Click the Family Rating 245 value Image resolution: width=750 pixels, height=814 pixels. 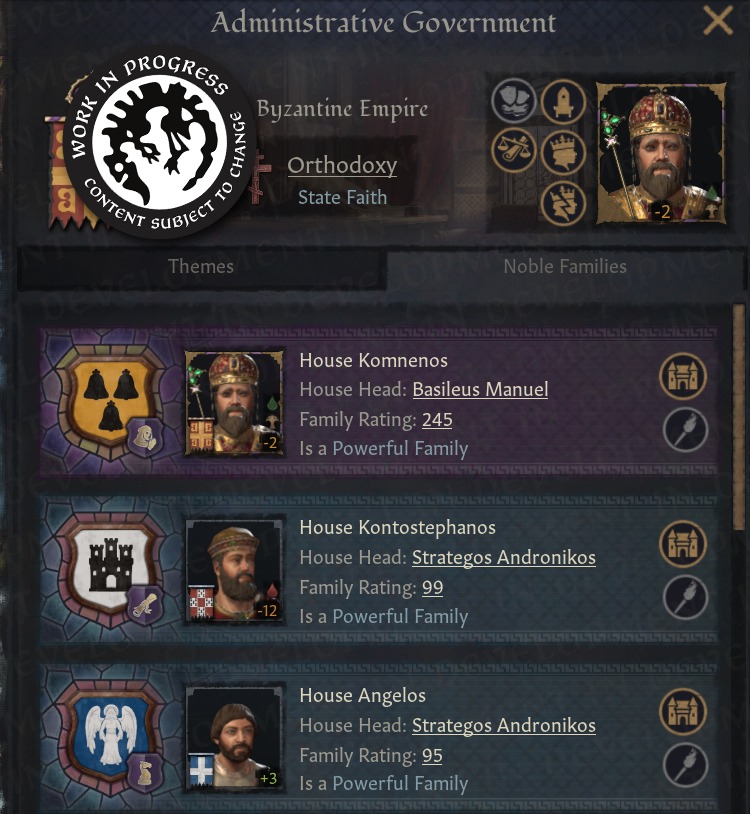click(x=437, y=419)
